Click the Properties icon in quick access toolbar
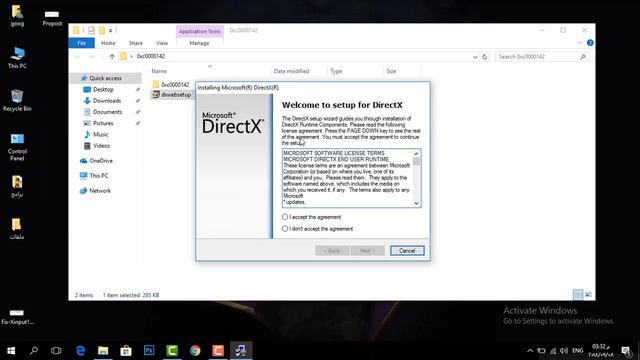640x360 pixels. coord(91,30)
